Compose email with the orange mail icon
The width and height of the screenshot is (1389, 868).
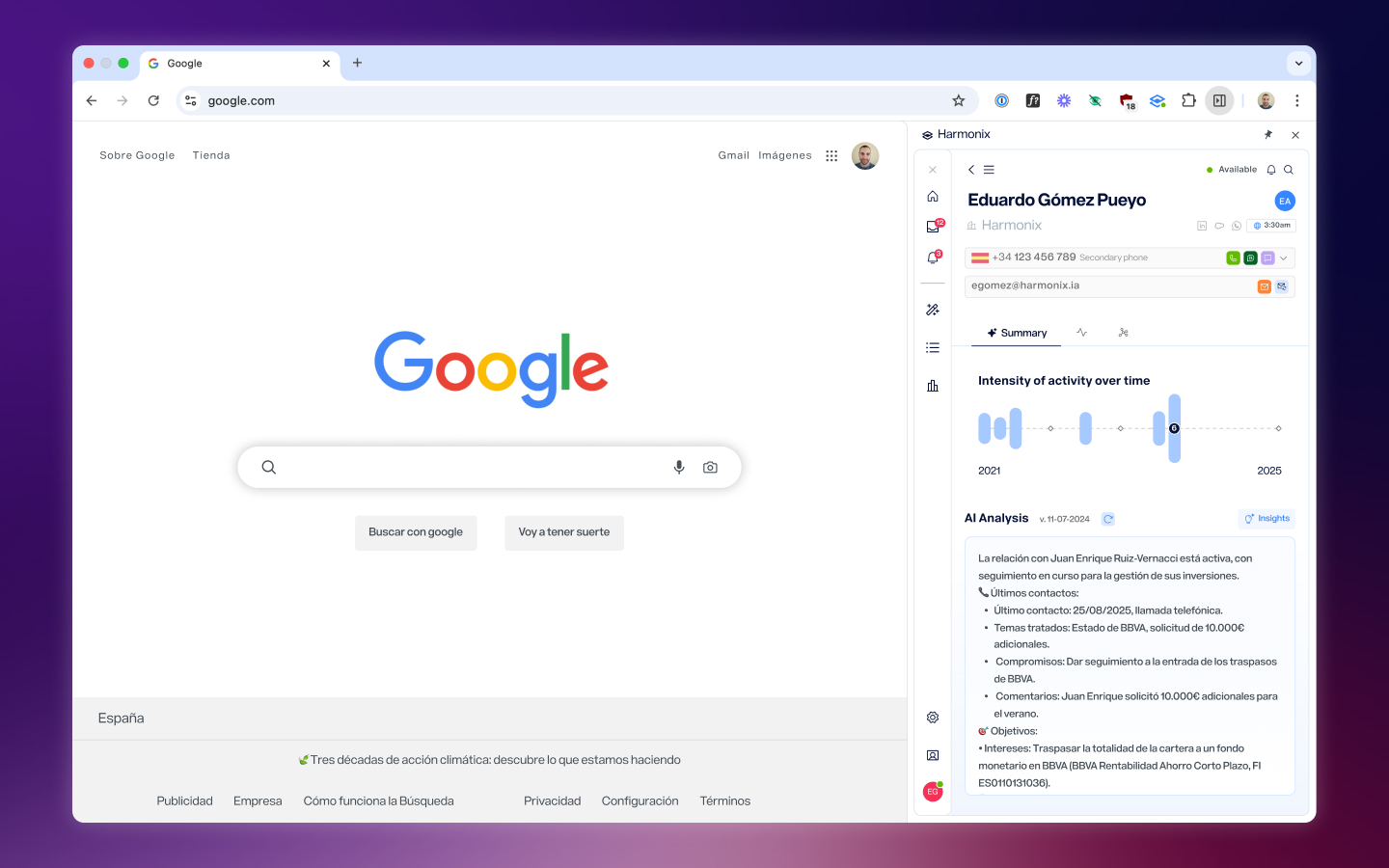click(1264, 286)
